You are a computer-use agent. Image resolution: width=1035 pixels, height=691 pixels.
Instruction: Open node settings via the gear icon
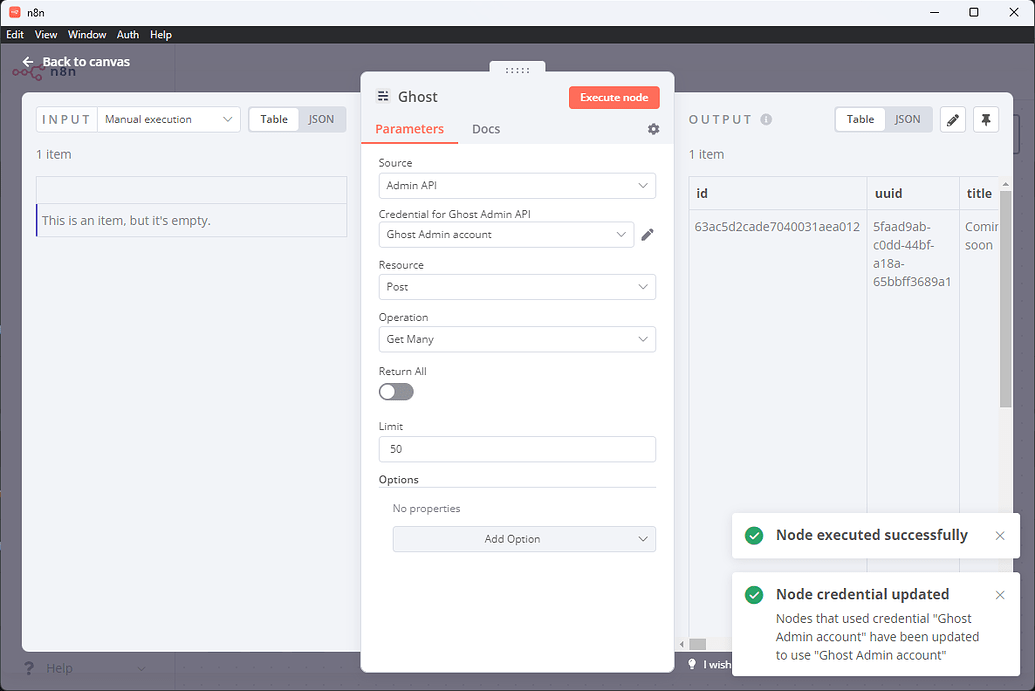[x=653, y=129]
